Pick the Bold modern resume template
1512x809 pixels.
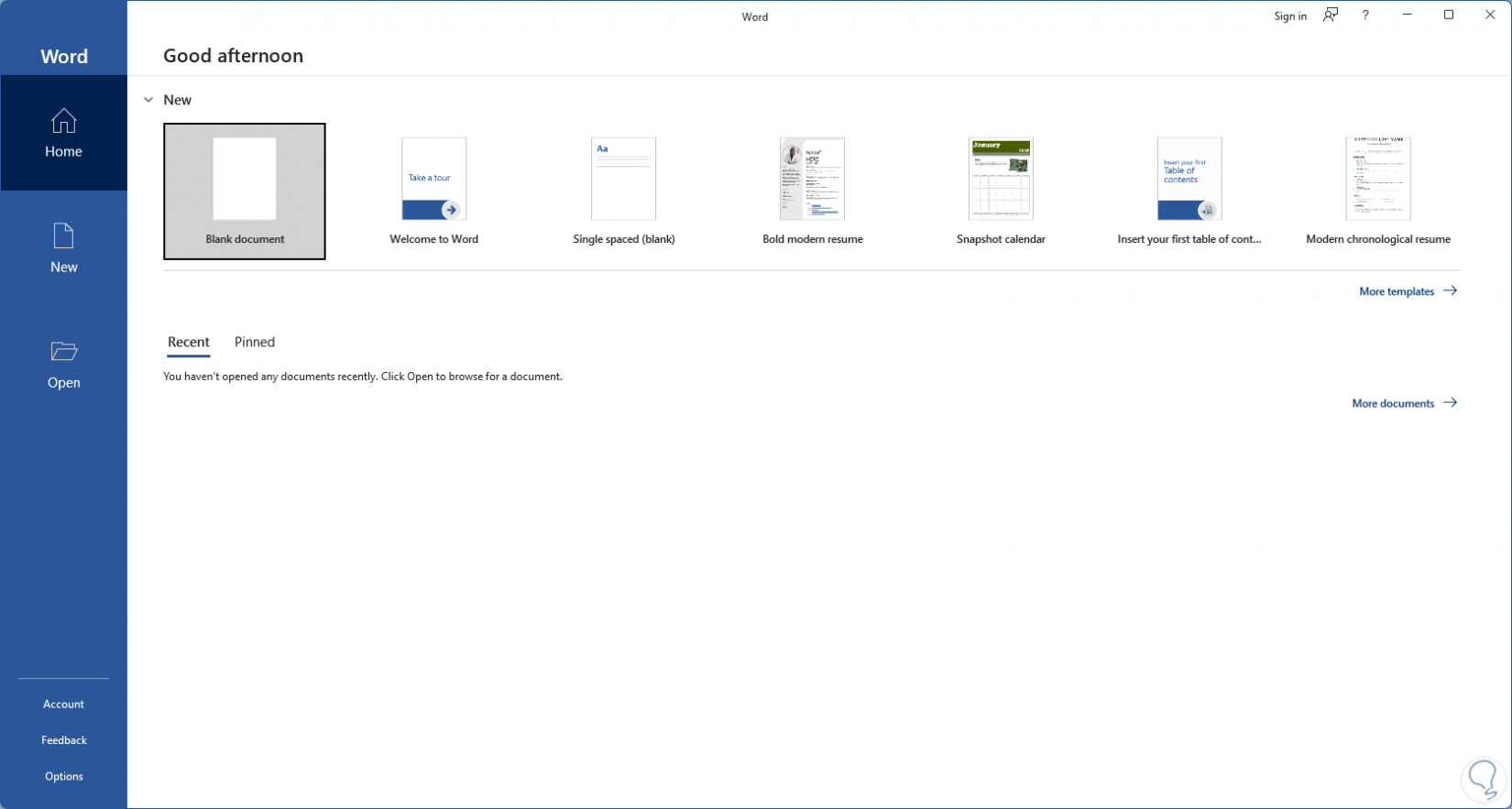click(812, 191)
